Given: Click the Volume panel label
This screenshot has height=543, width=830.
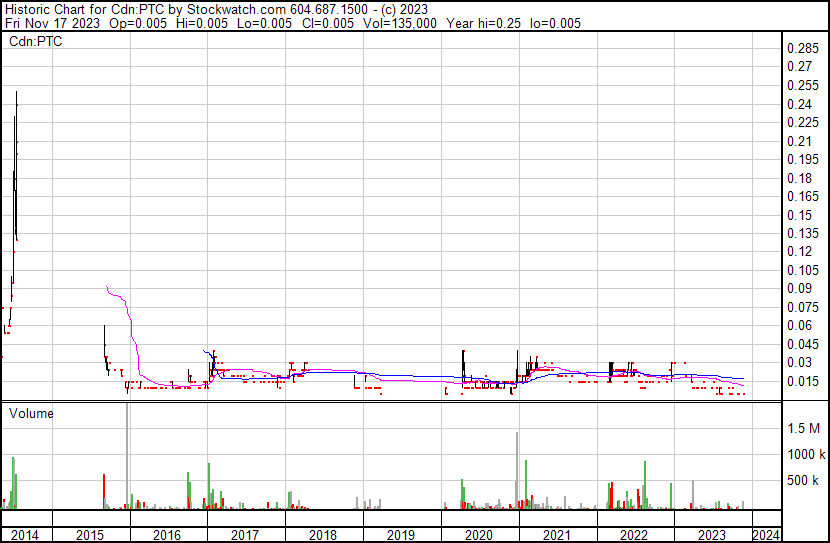Looking at the screenshot, I should pyautogui.click(x=31, y=413).
